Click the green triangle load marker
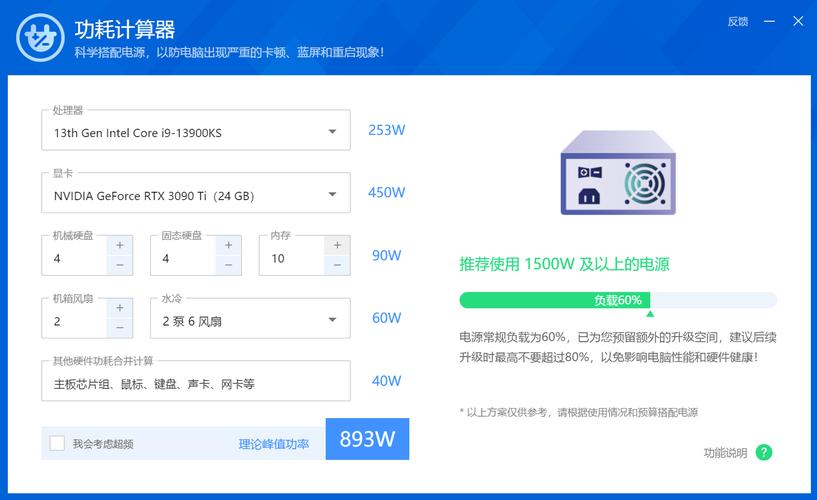The height and width of the screenshot is (500, 817). point(650,314)
